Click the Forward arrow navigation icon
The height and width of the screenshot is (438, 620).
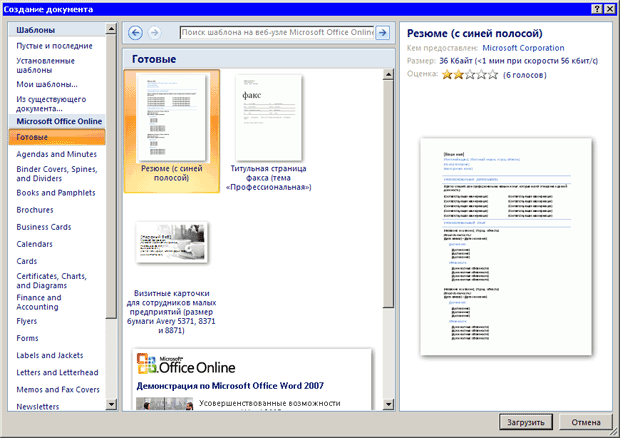pos(155,32)
